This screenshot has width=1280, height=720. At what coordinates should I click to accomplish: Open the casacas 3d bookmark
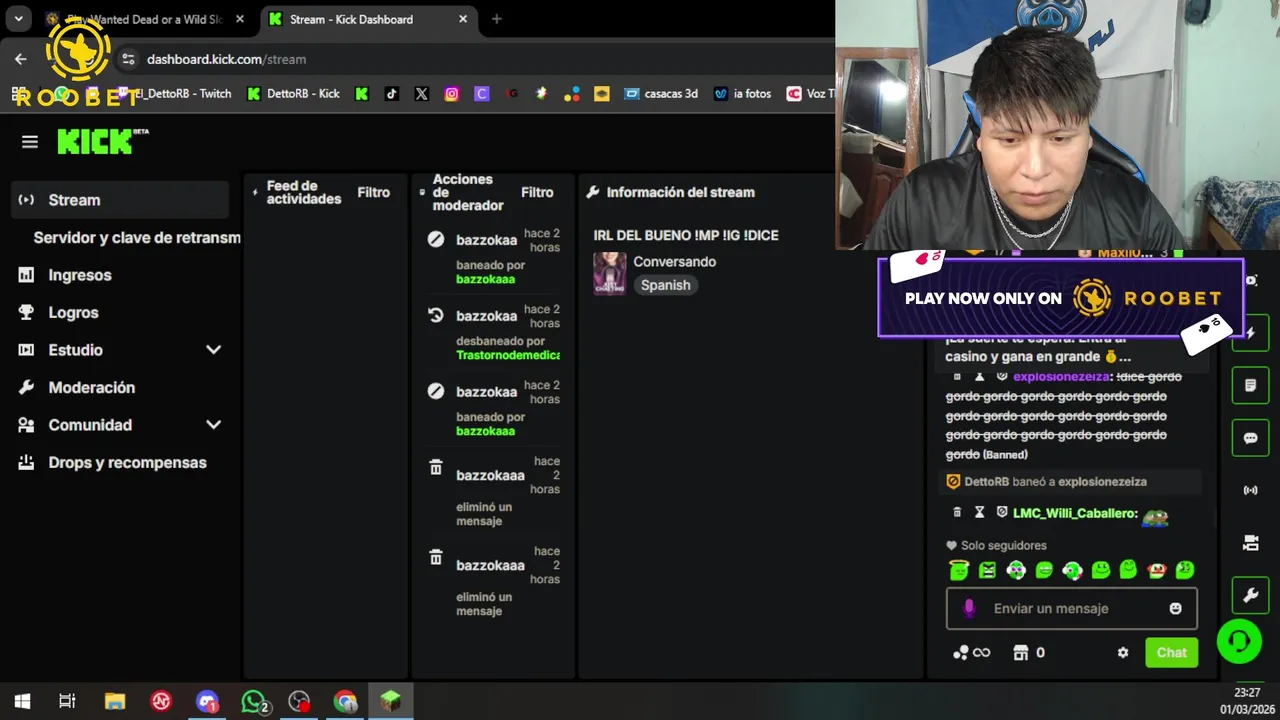(x=661, y=93)
